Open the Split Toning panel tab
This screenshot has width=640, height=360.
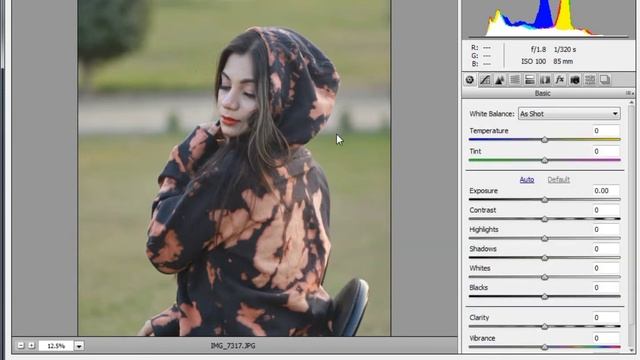pyautogui.click(x=530, y=80)
